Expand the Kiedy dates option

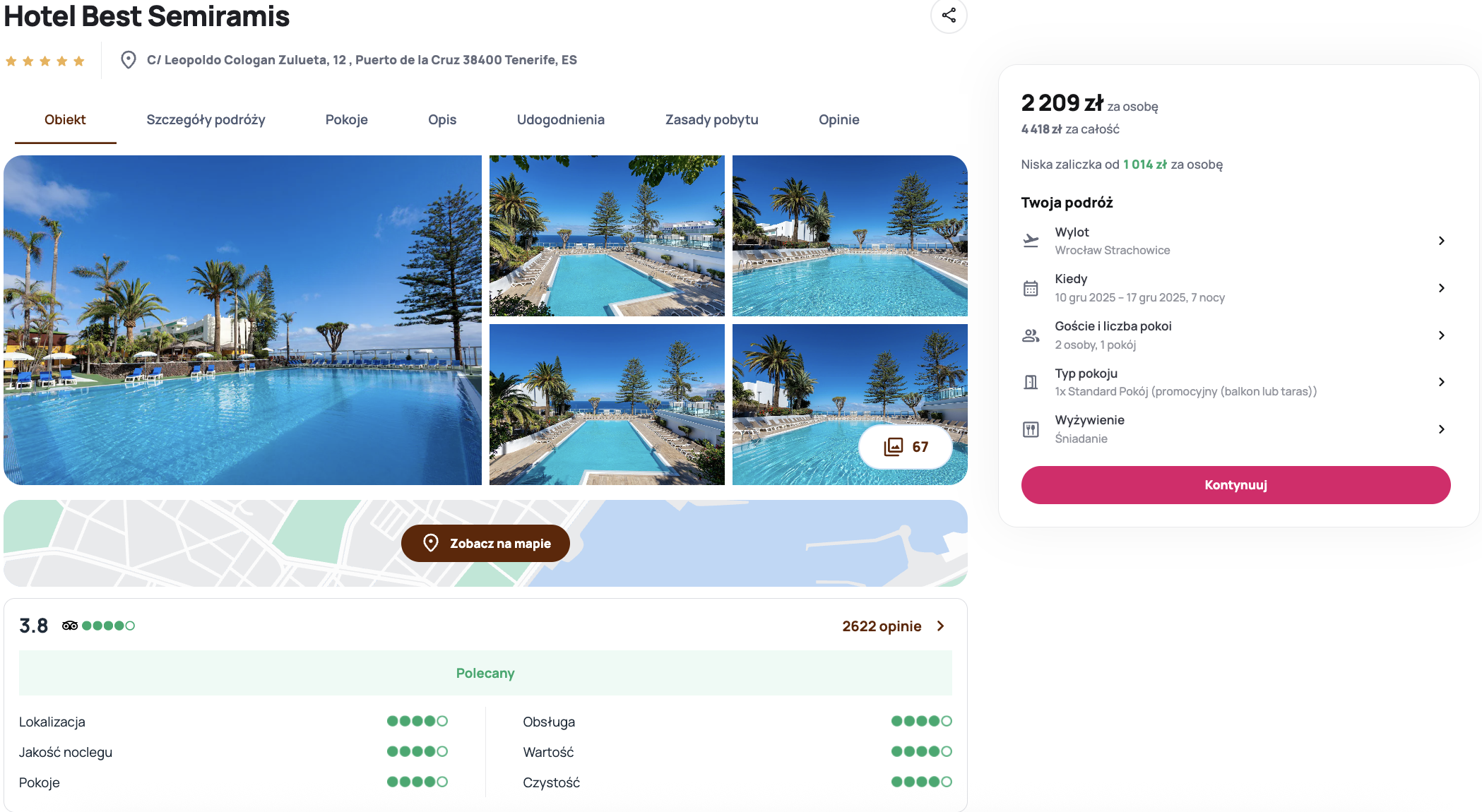[x=1235, y=288]
